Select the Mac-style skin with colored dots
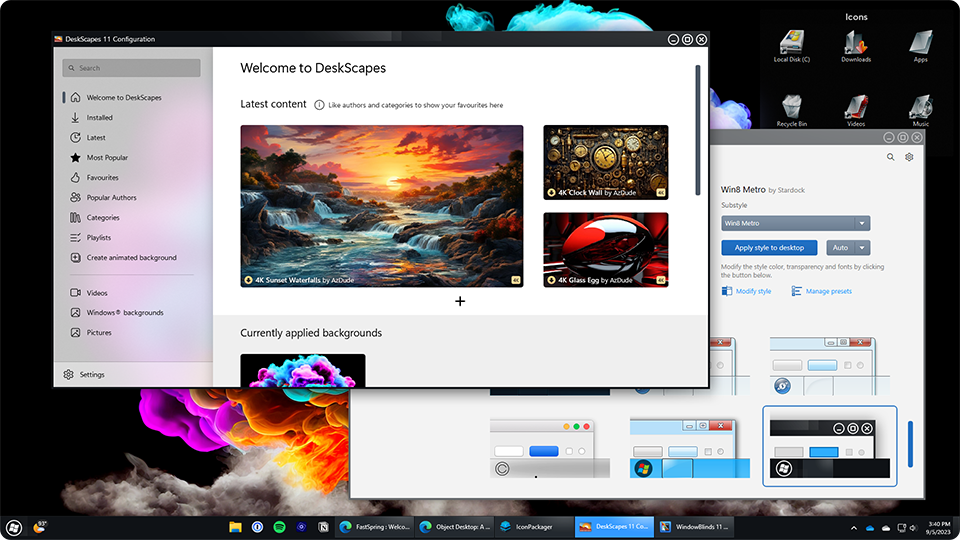Viewport: 960px width, 540px height. click(x=550, y=448)
